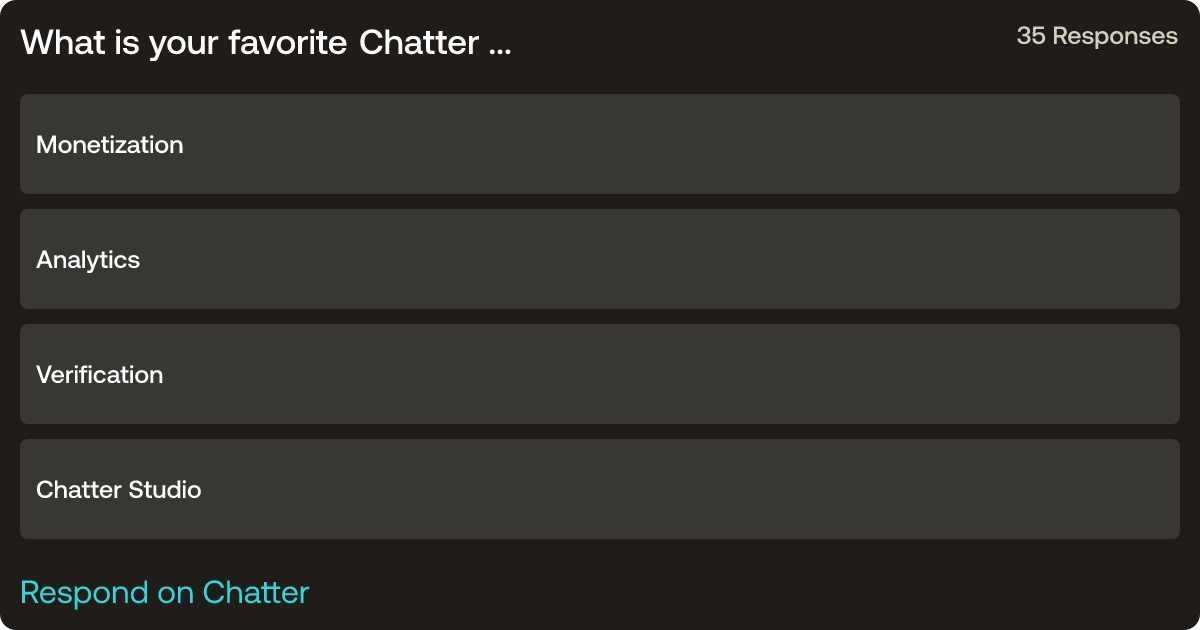Click the truncated poll question title
Screen dimensions: 1200x630
[266, 42]
